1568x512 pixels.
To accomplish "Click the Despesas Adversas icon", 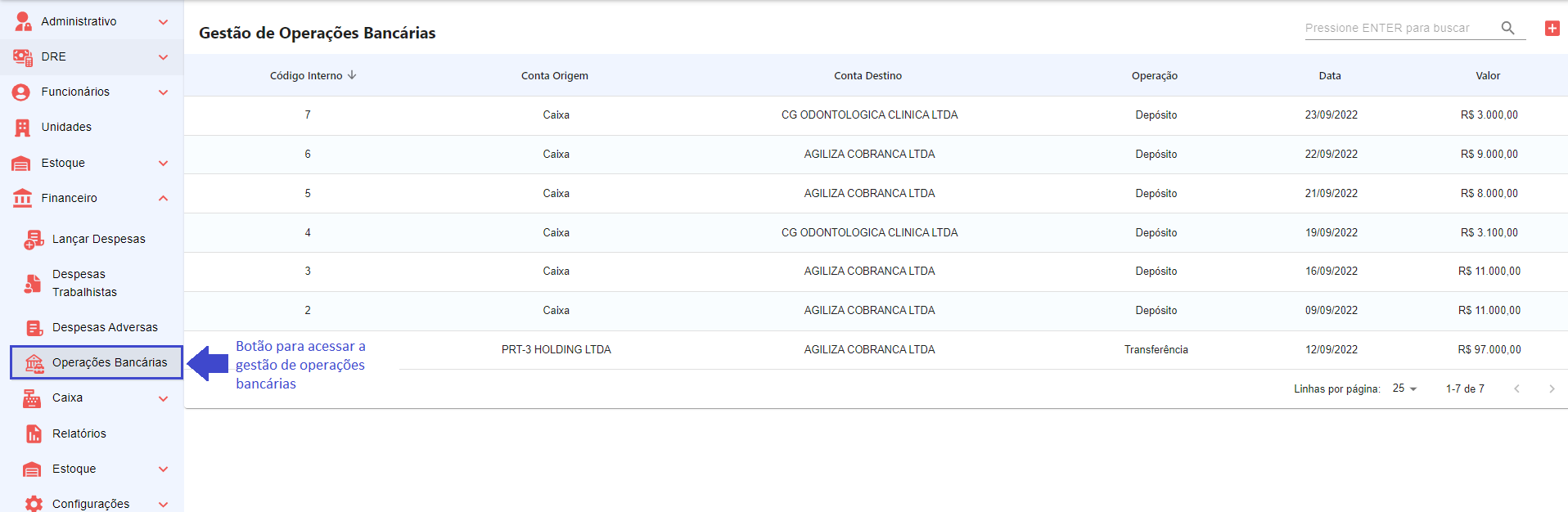I will [34, 328].
